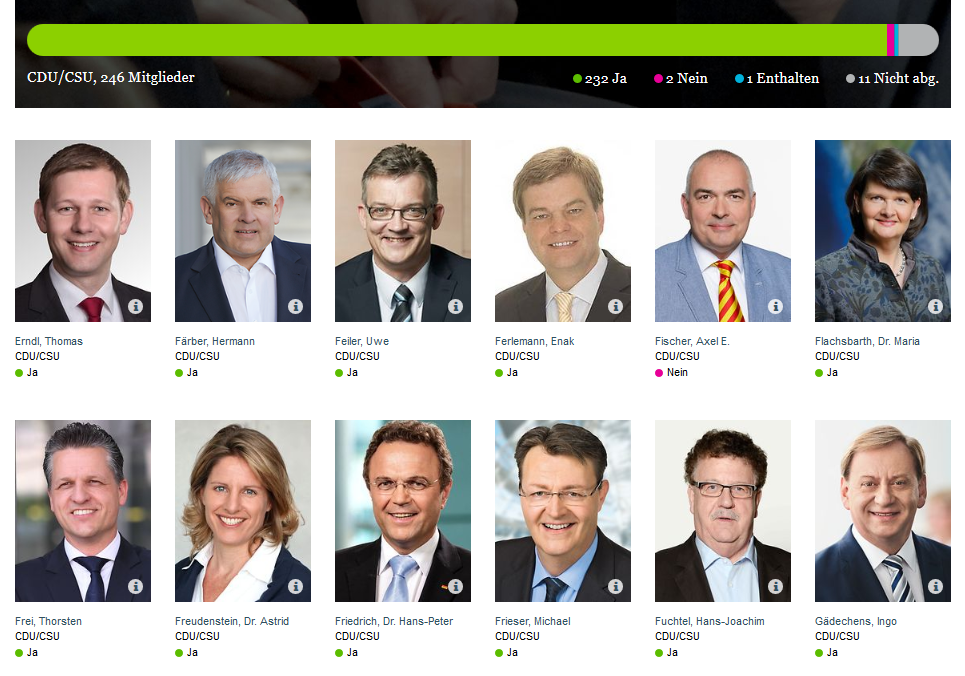This screenshot has width=965, height=676.
Task: Filter by the 1 Enthalten legend entry
Action: pos(777,79)
